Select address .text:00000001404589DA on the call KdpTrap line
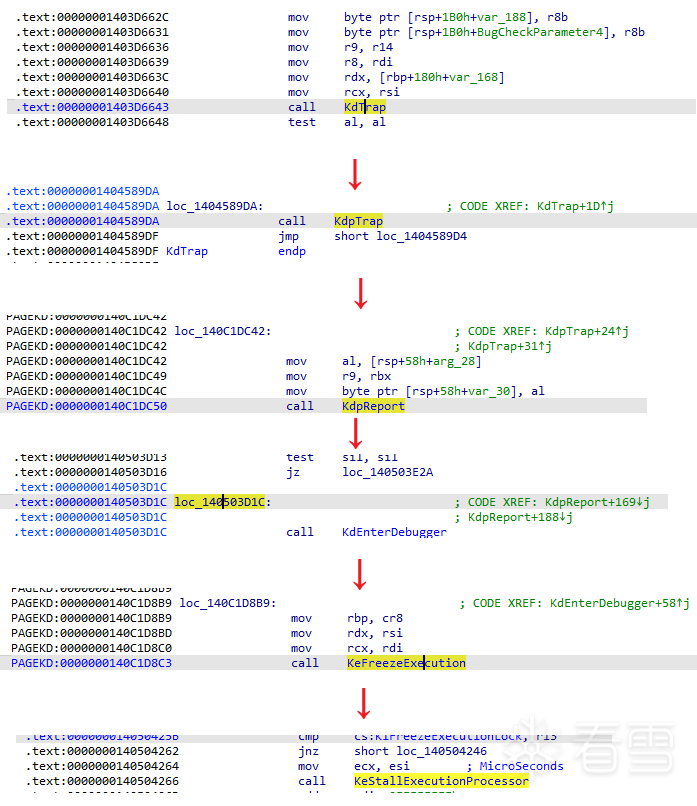Image resolution: width=697 pixels, height=806 pixels. (83, 221)
